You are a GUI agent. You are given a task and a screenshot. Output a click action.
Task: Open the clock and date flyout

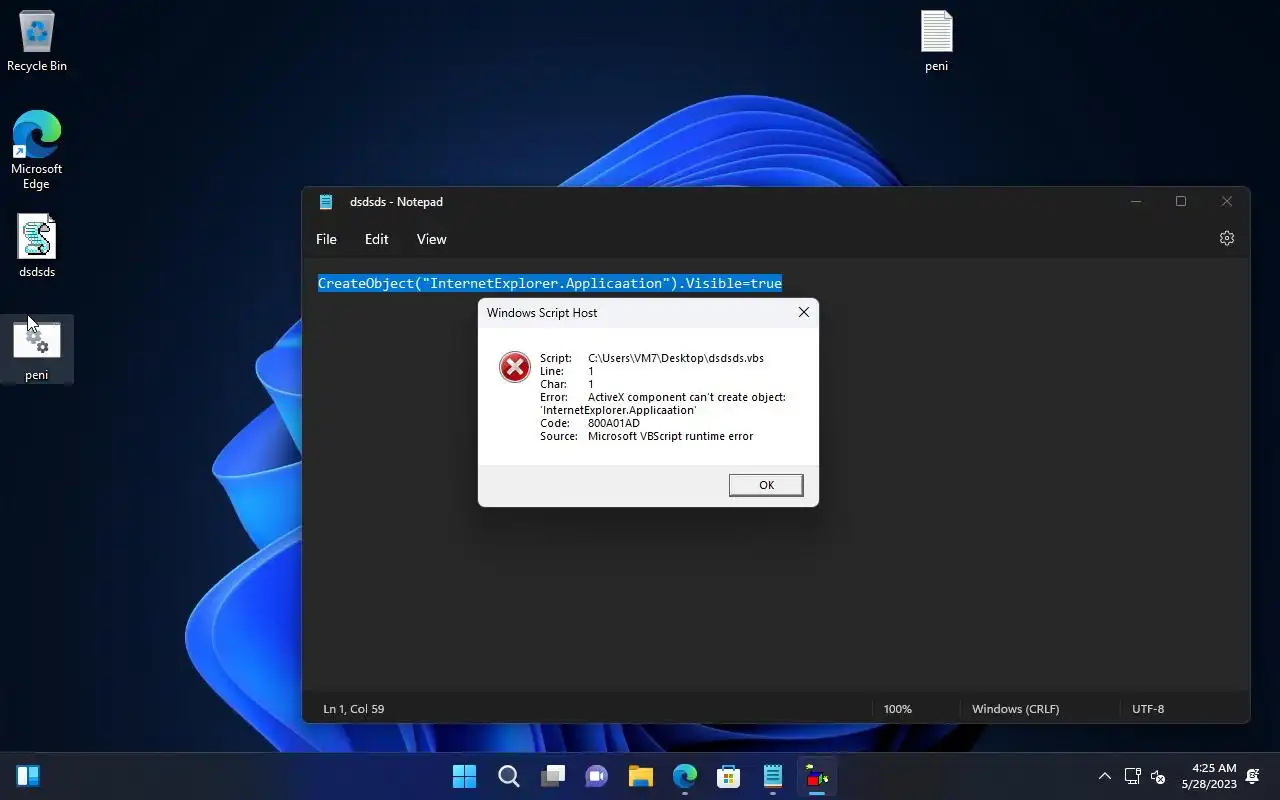1208,776
